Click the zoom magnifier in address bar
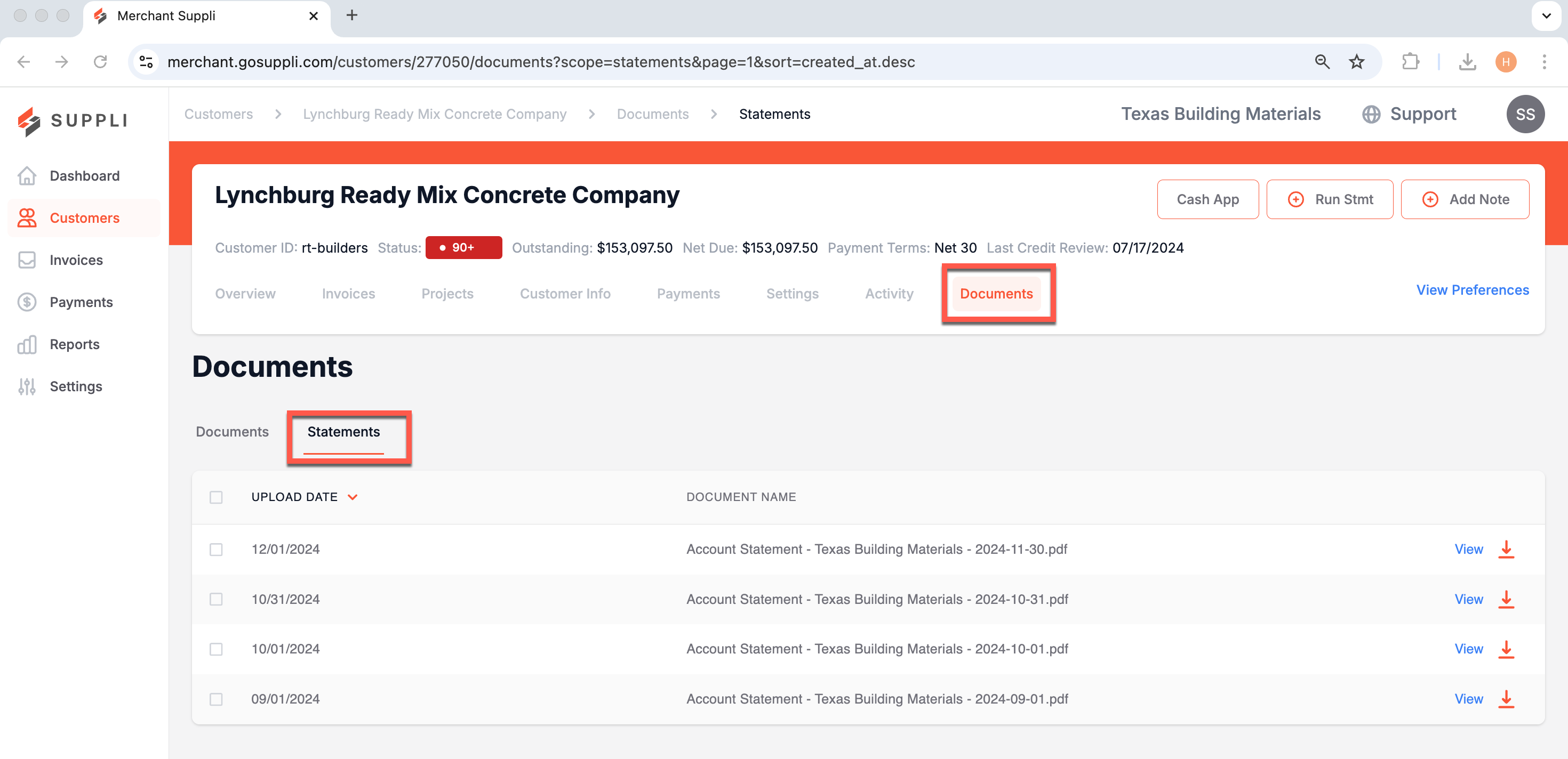 (x=1322, y=61)
